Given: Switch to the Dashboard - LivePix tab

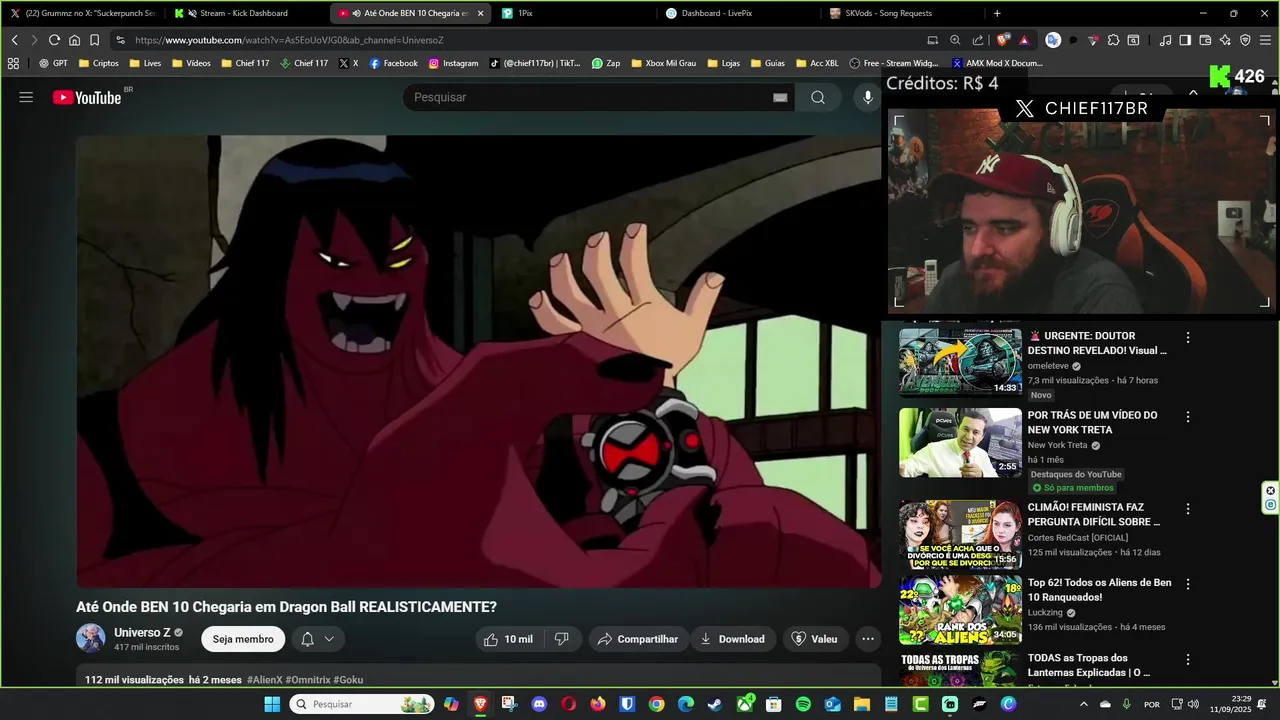Looking at the screenshot, I should pos(740,13).
